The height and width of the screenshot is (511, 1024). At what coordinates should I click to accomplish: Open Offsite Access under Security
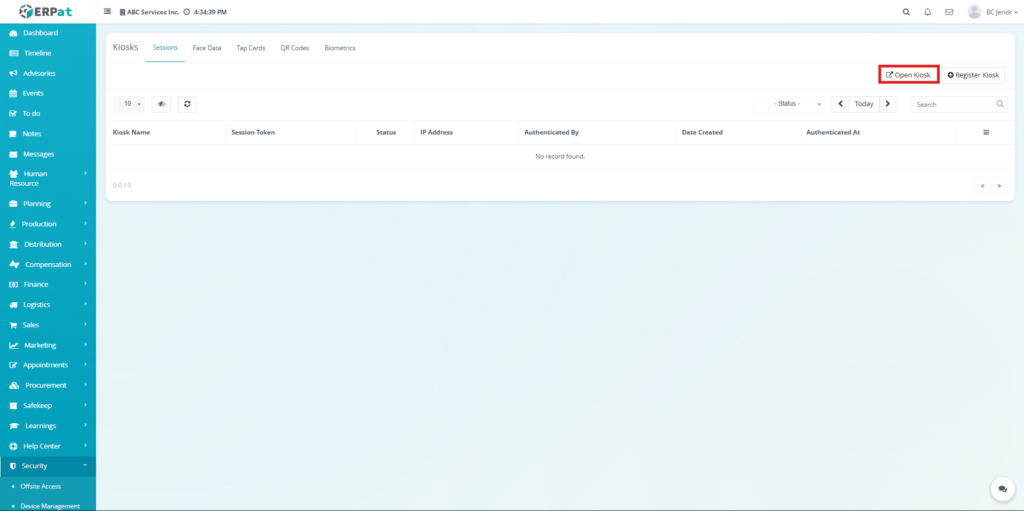point(41,486)
